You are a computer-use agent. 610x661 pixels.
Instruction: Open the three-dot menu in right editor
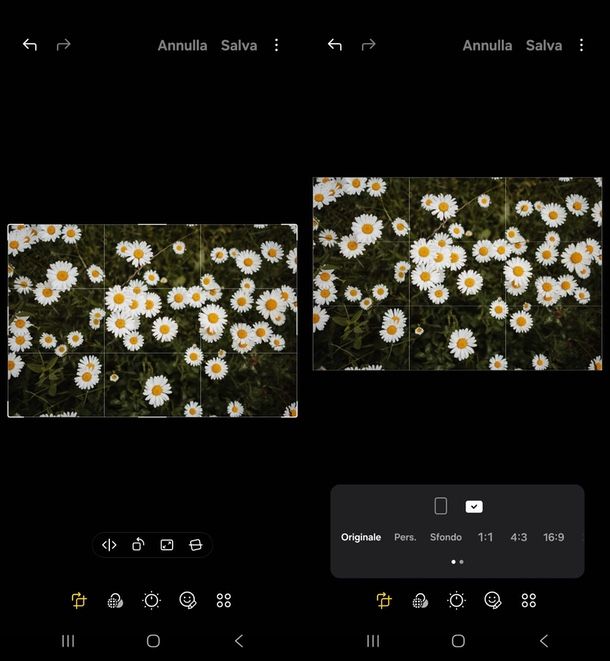pos(581,45)
